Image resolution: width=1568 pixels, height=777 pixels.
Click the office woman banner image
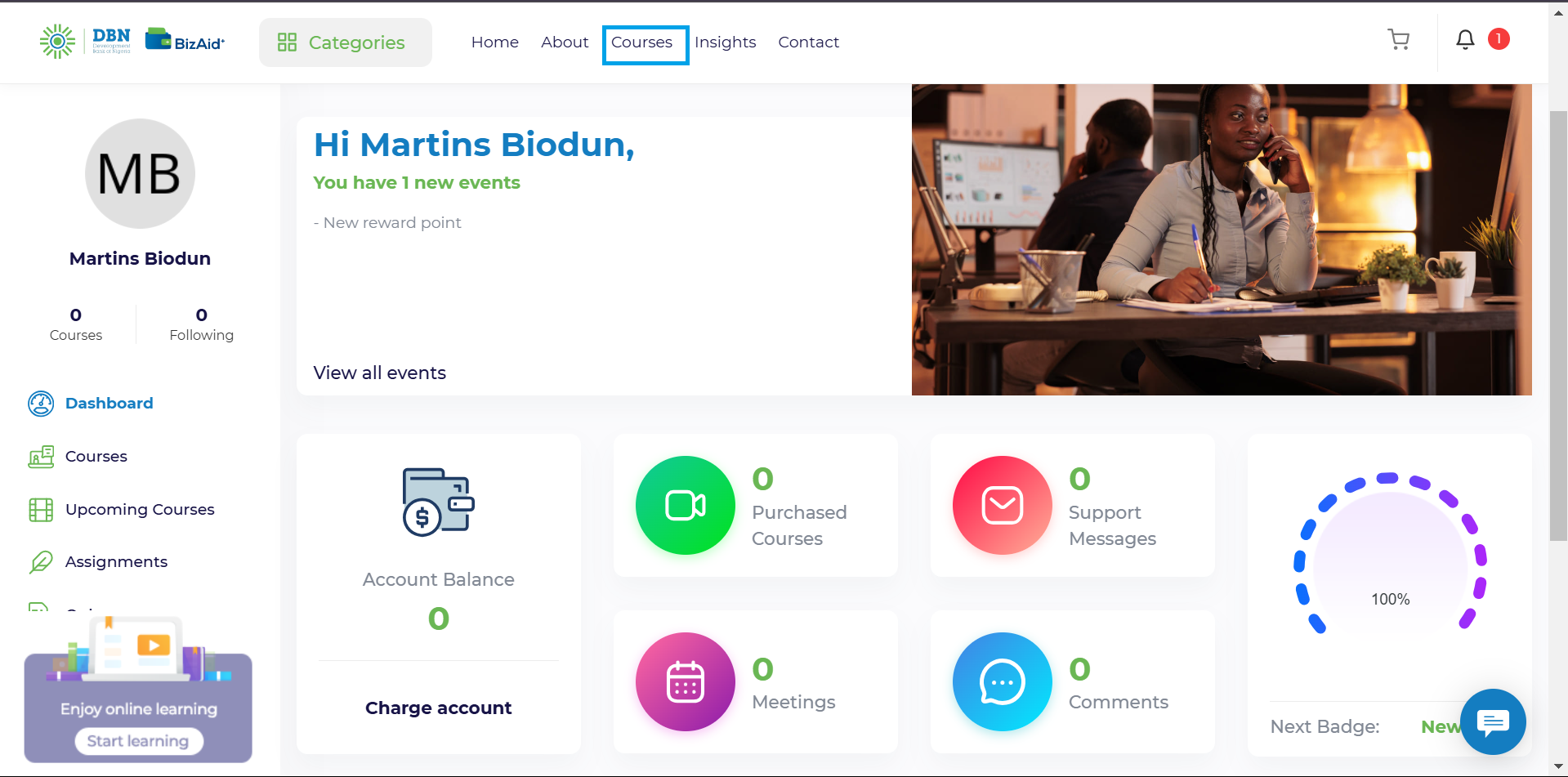pyautogui.click(x=1222, y=239)
